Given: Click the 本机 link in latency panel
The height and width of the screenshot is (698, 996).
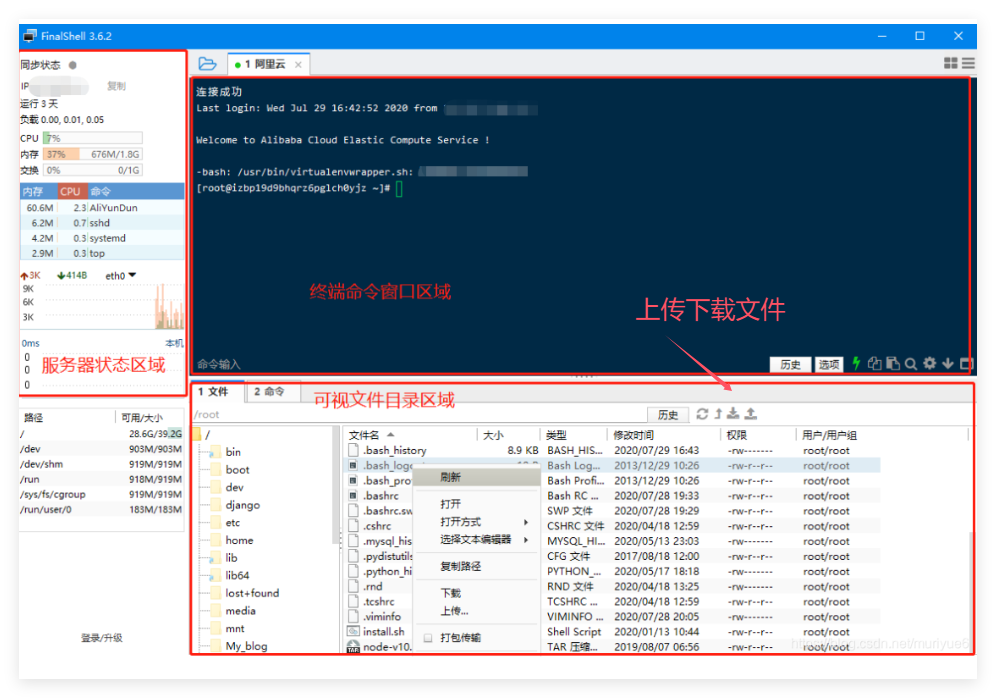Looking at the screenshot, I should [174, 343].
